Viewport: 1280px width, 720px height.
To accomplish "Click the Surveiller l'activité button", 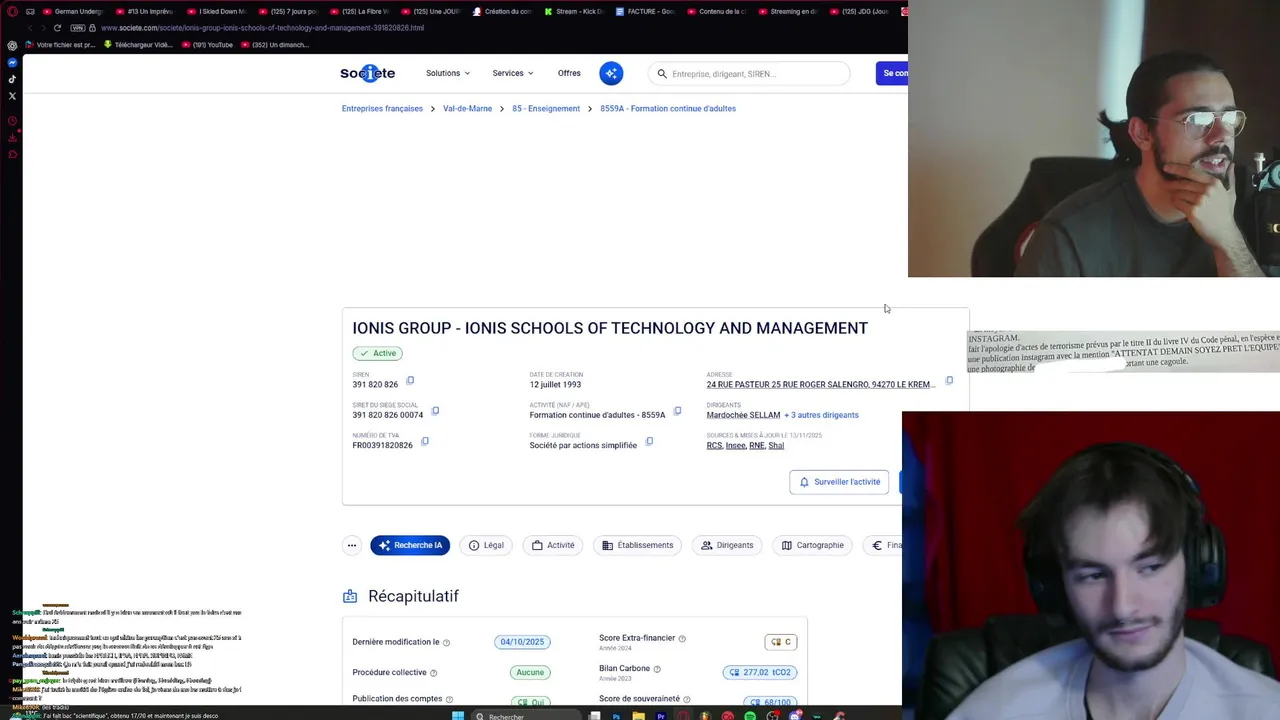I will pos(839,482).
